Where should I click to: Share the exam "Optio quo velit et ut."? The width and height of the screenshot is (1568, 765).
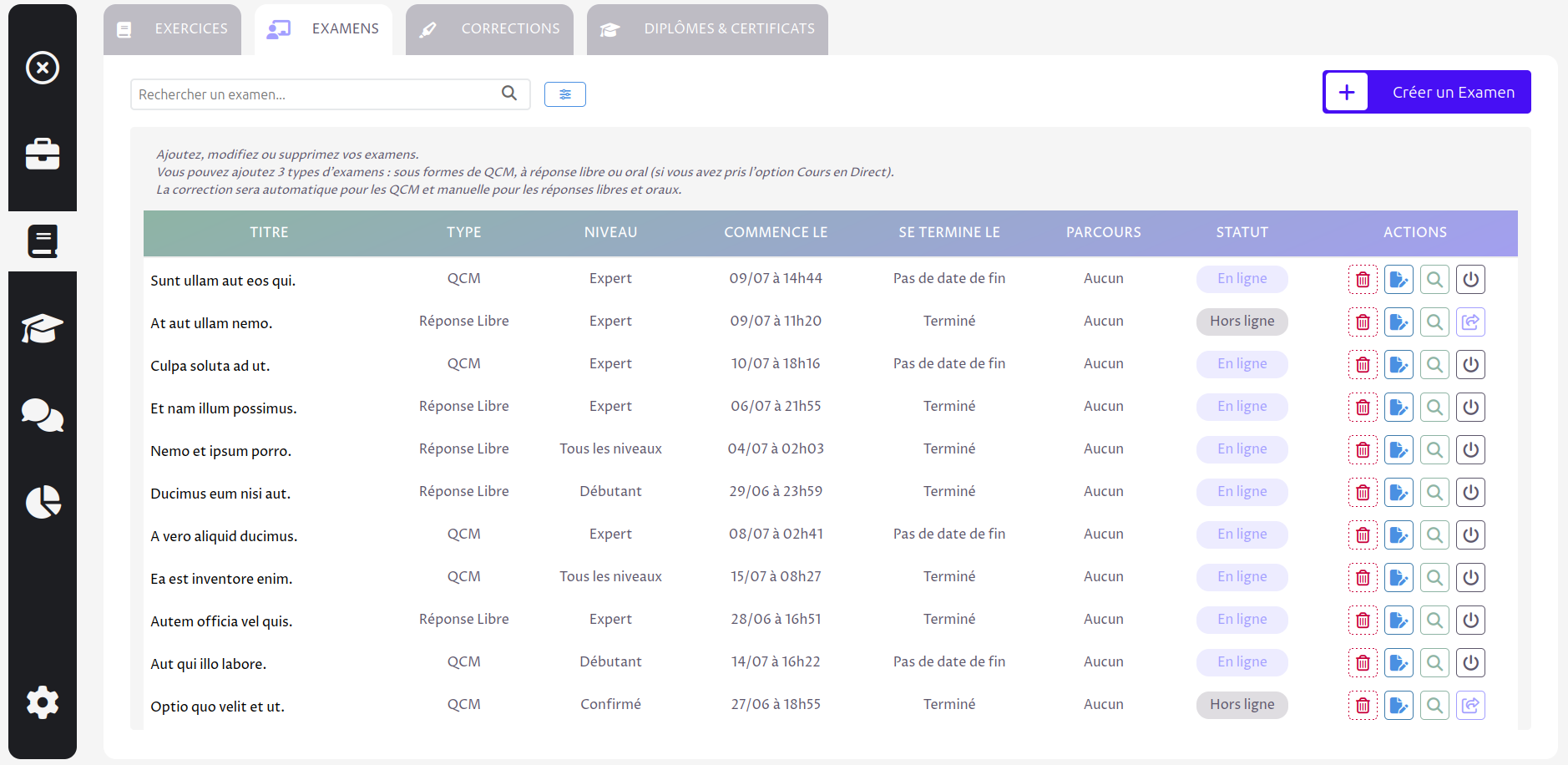coord(1470,705)
